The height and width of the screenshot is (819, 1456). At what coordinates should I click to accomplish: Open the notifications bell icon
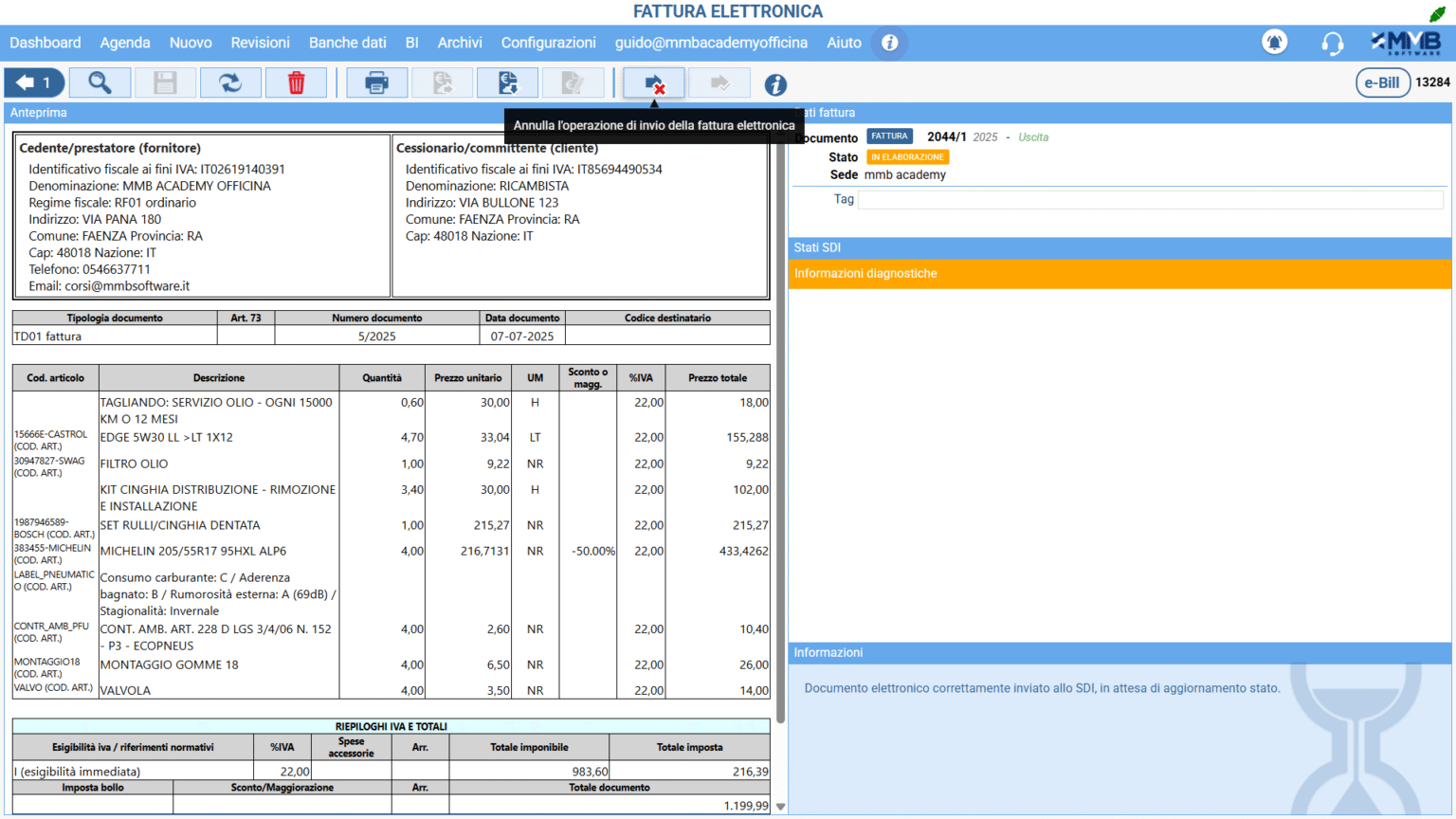1274,43
